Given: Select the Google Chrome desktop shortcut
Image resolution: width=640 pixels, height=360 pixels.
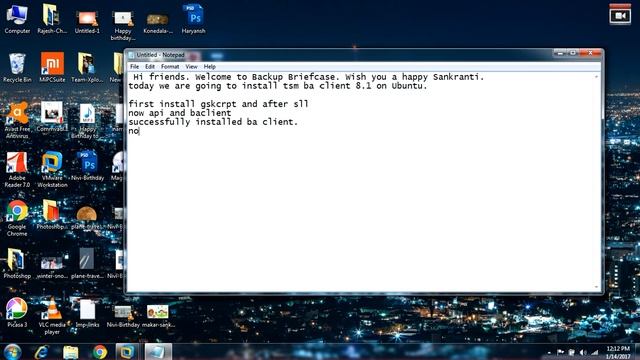Looking at the screenshot, I should tap(17, 218).
